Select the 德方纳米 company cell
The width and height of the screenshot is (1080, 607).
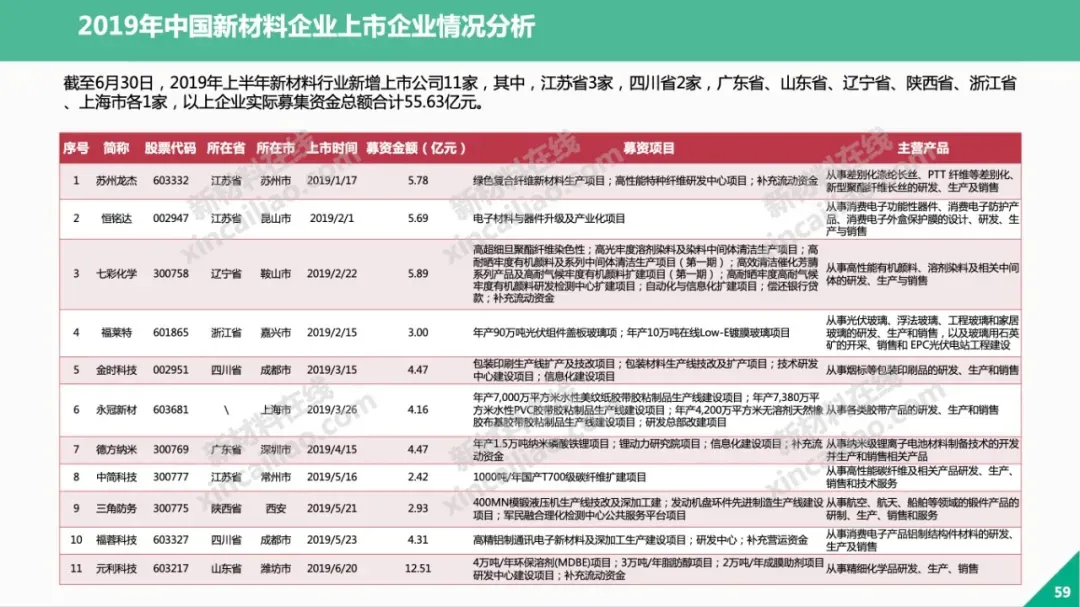116,450
